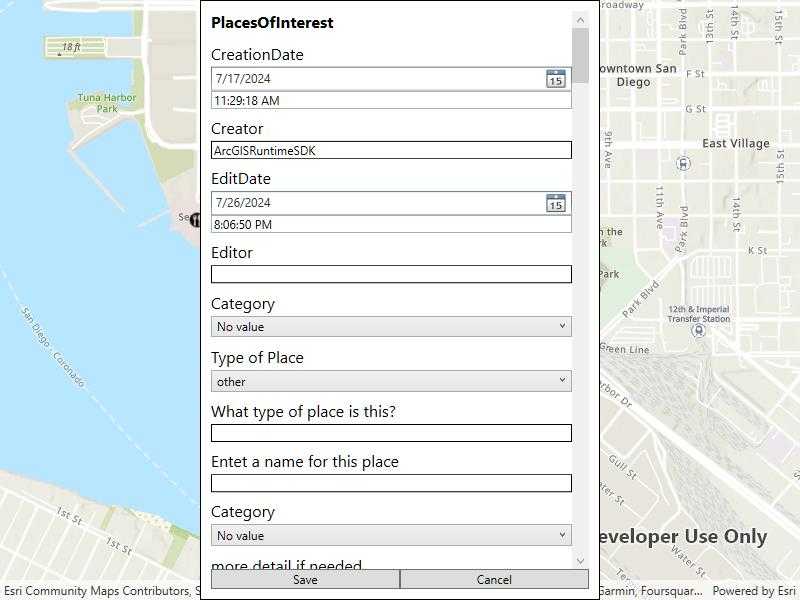This screenshot has width=800, height=600.
Task: Click the scrollbar down arrow on the form
Action: [578, 560]
